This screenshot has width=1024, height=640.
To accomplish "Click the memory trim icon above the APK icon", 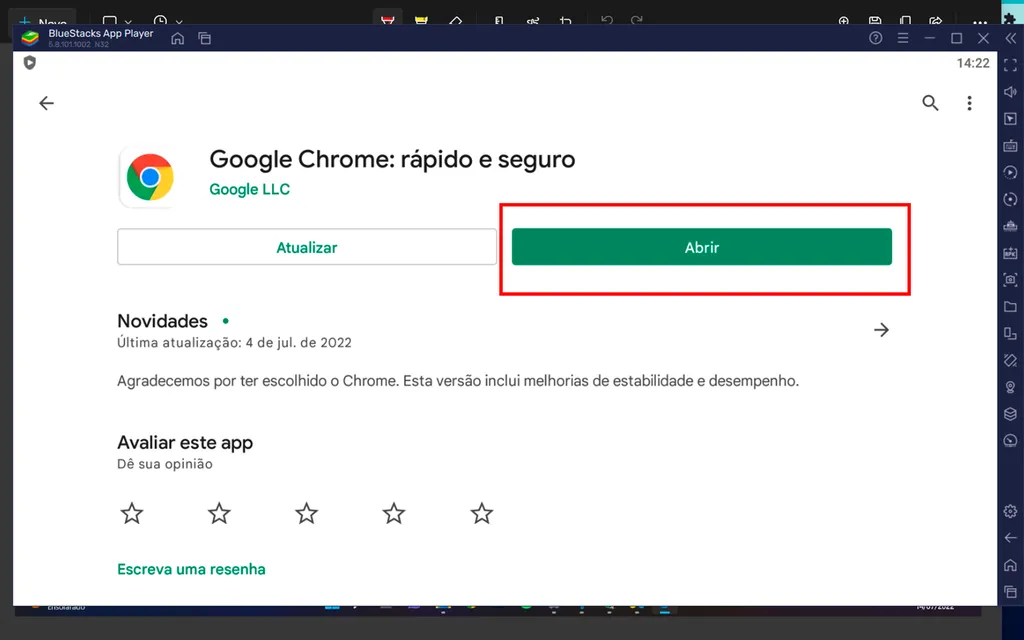I will click(x=1010, y=226).
